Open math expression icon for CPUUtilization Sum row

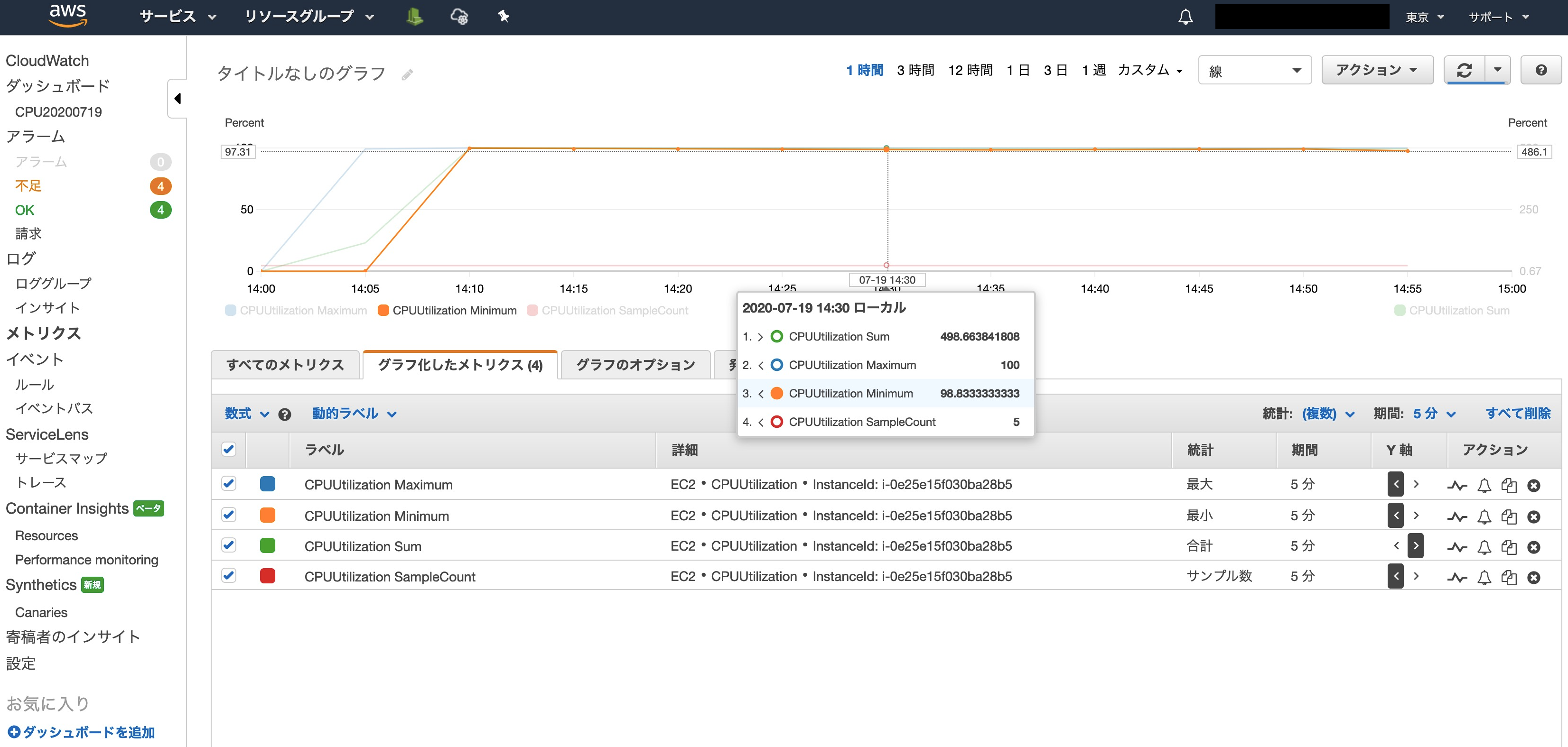pyautogui.click(x=1456, y=547)
